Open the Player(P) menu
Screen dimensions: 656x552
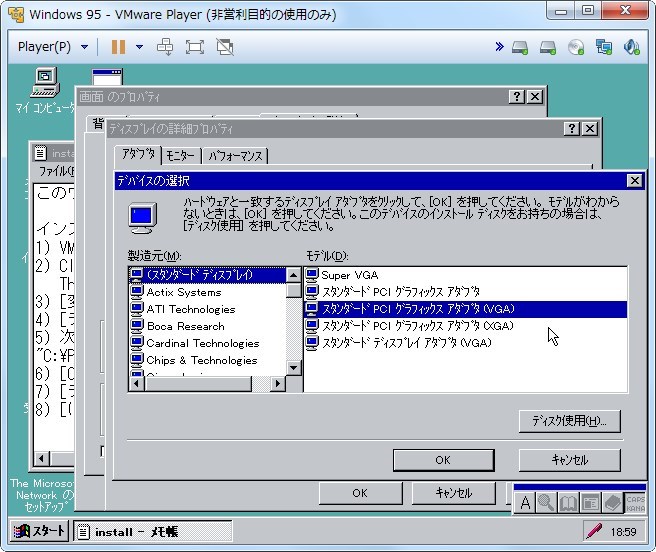pos(53,47)
